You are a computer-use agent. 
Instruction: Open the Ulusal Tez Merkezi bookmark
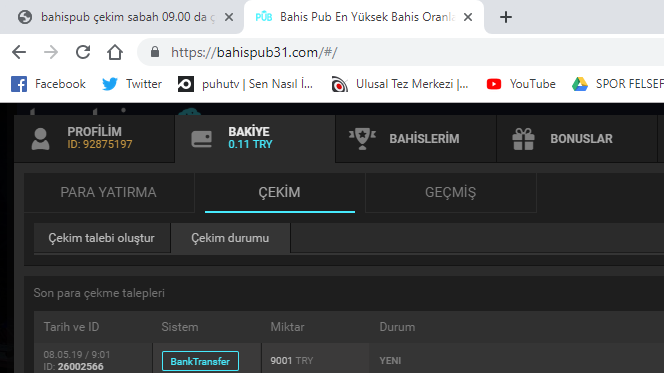pyautogui.click(x=400, y=84)
